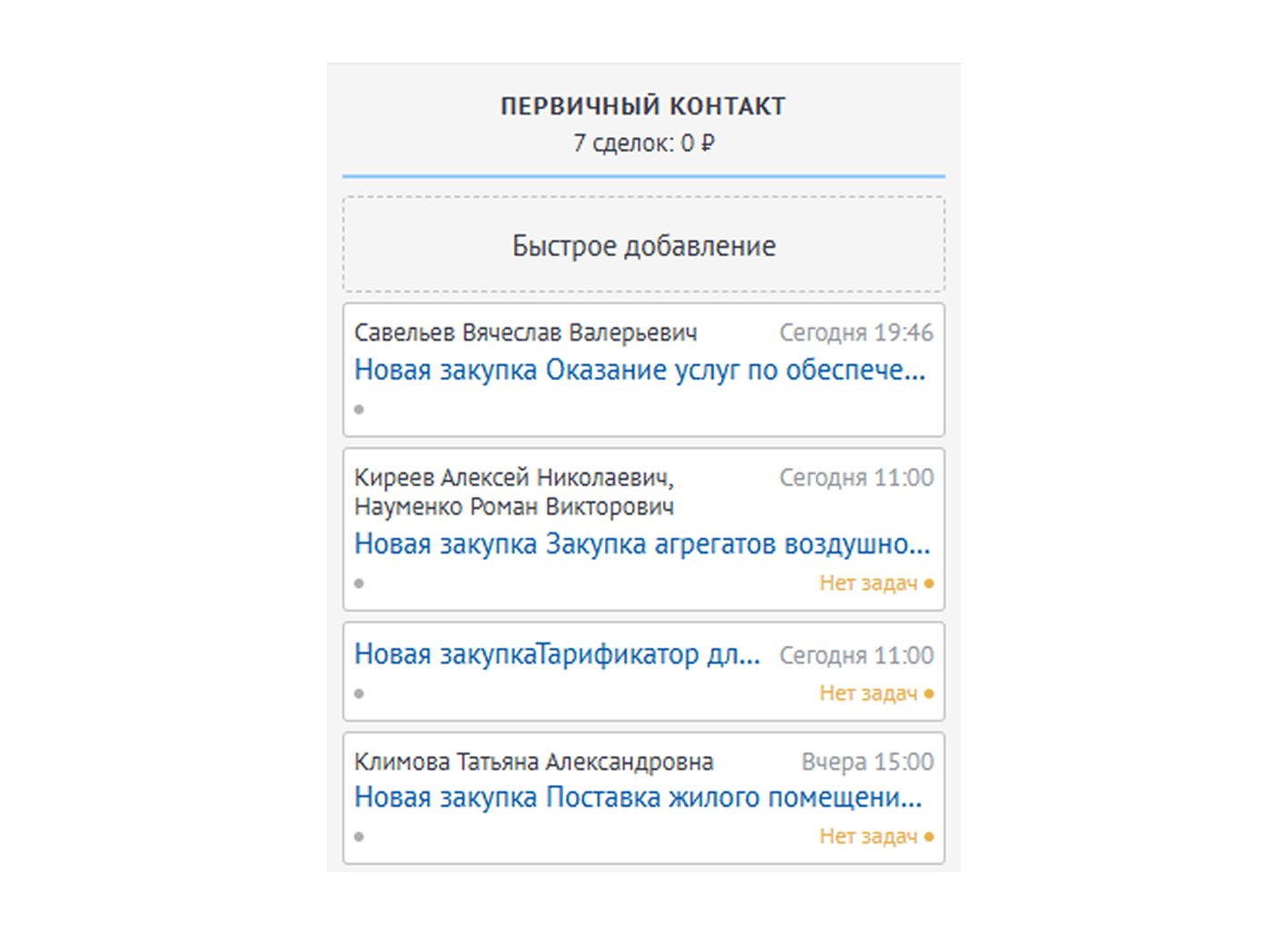Click the Быстрое добавление quick add area

click(643, 245)
